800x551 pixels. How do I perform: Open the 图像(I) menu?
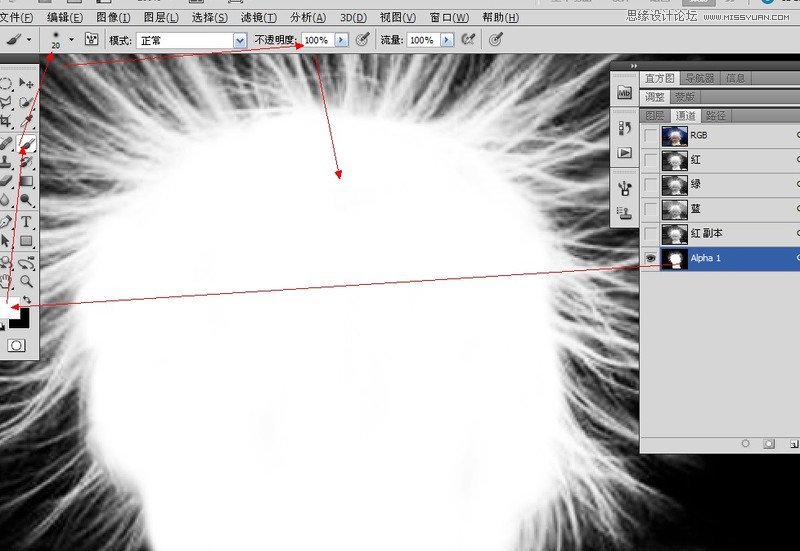pos(113,18)
